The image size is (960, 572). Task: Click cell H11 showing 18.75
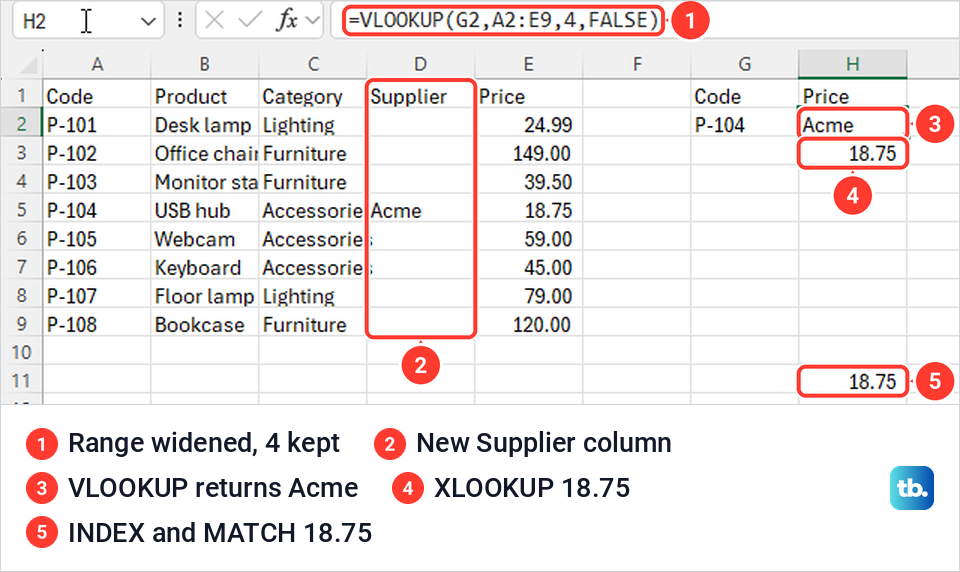coord(853,381)
